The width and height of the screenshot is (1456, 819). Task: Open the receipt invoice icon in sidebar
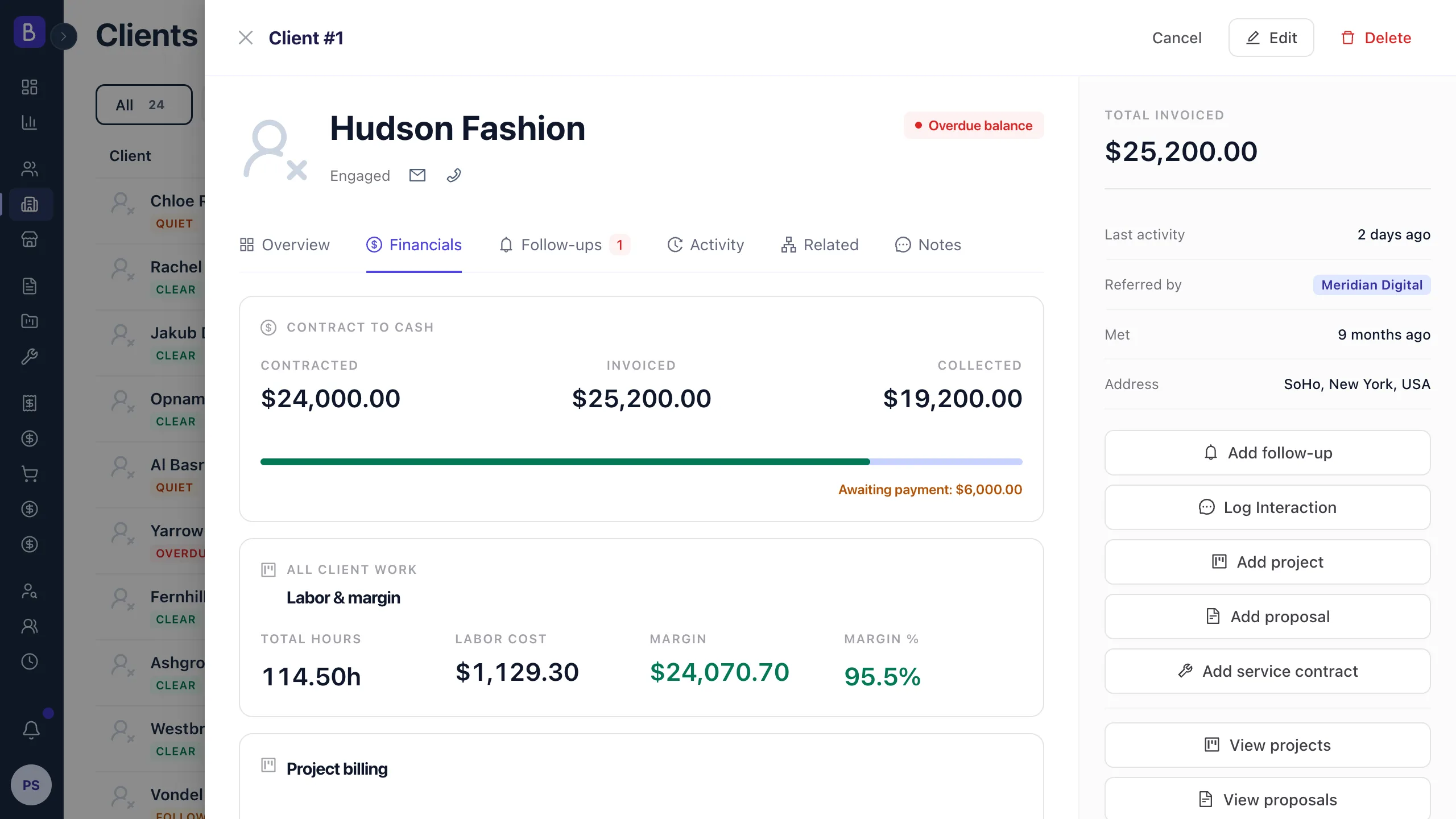30,403
